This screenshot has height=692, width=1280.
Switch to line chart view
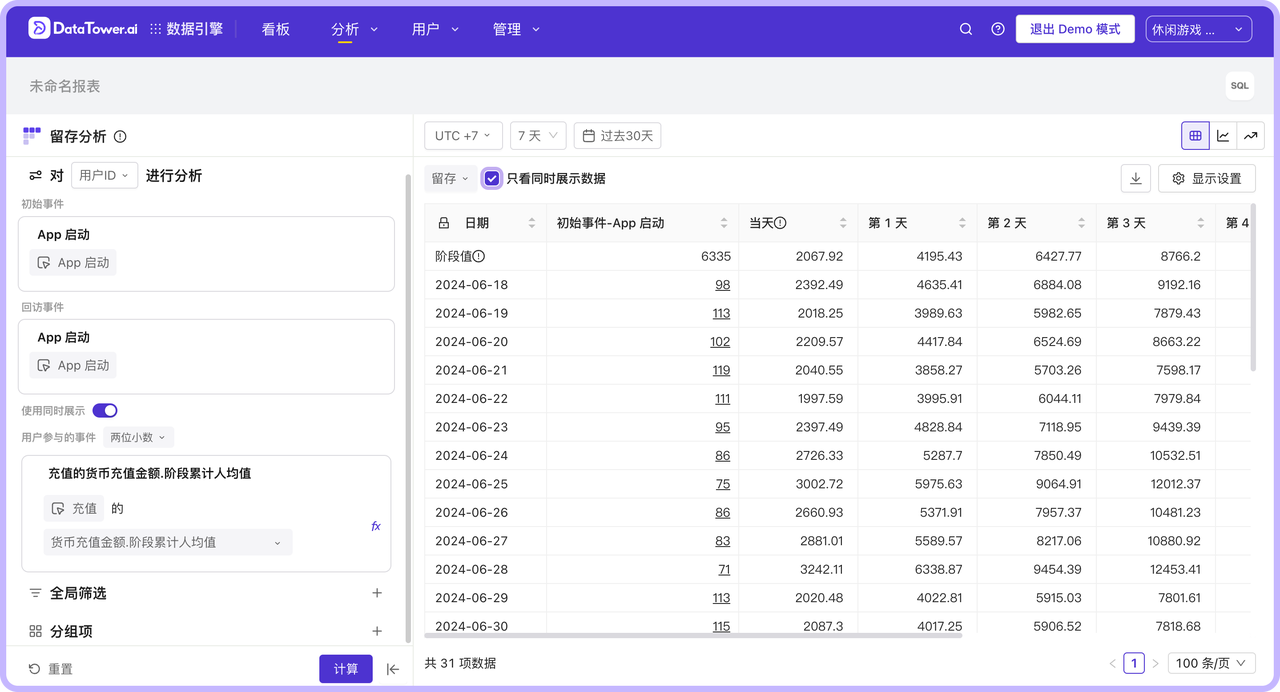click(1223, 135)
